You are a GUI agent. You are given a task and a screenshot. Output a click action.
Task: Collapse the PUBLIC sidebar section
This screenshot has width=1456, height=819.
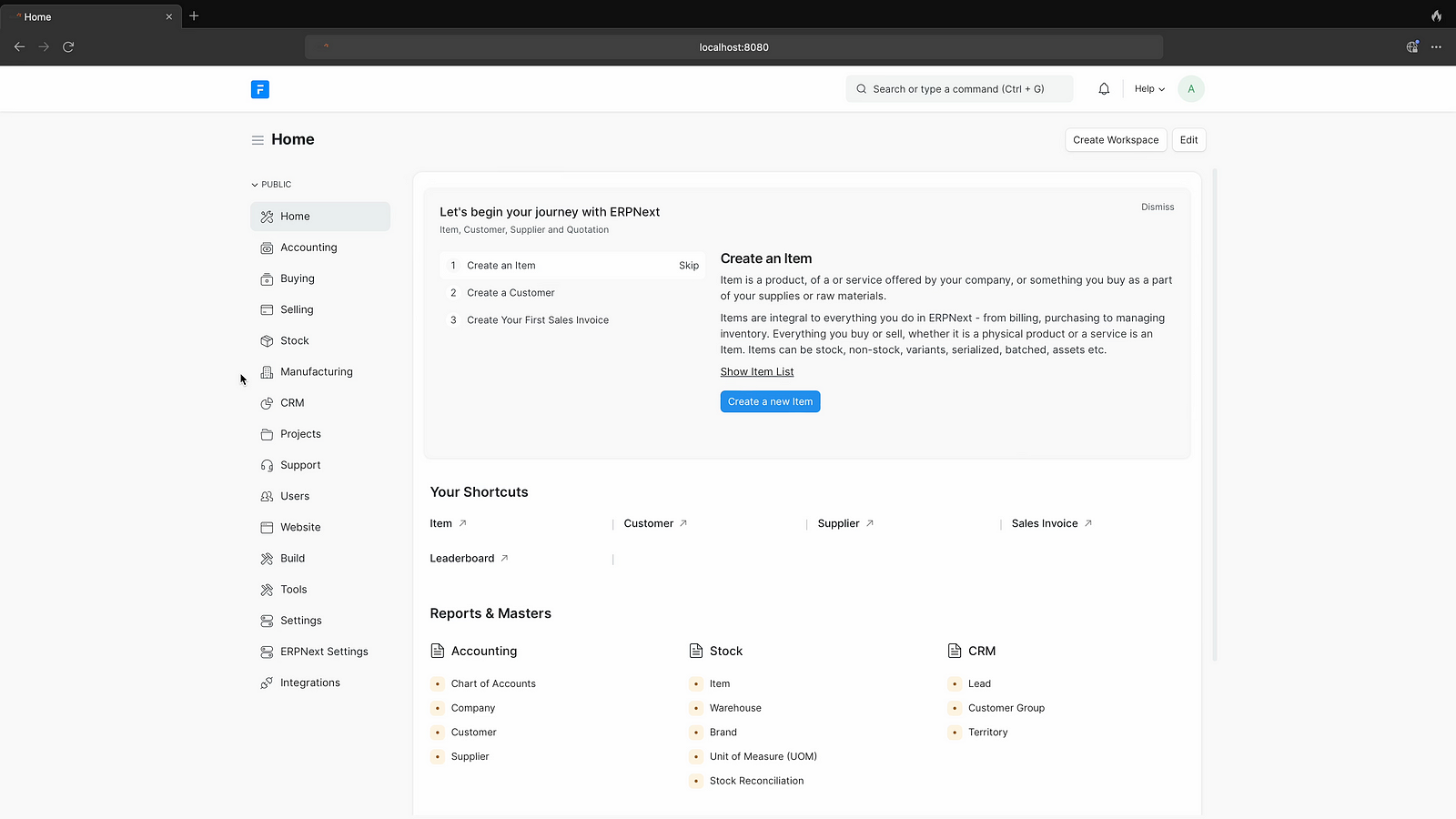click(x=271, y=185)
